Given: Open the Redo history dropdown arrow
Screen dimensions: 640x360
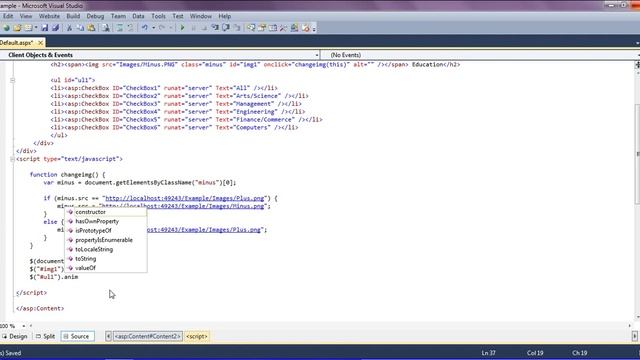Looking at the screenshot, I should [x=171, y=28].
